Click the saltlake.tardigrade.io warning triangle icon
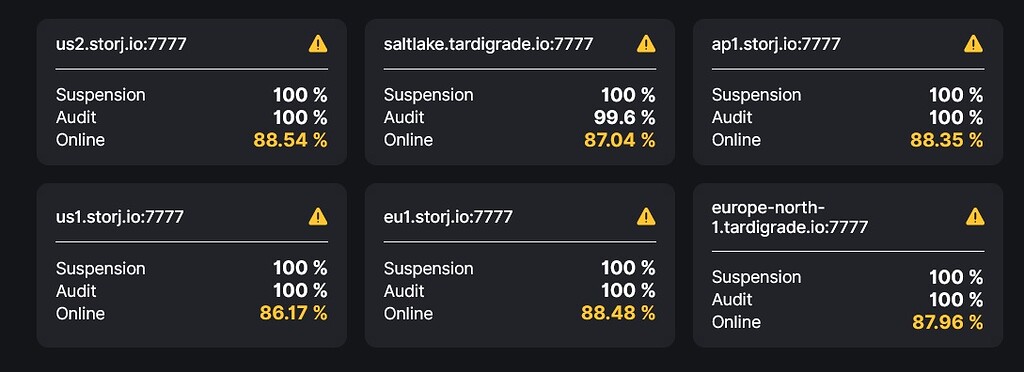The height and width of the screenshot is (372, 1024). [x=646, y=44]
